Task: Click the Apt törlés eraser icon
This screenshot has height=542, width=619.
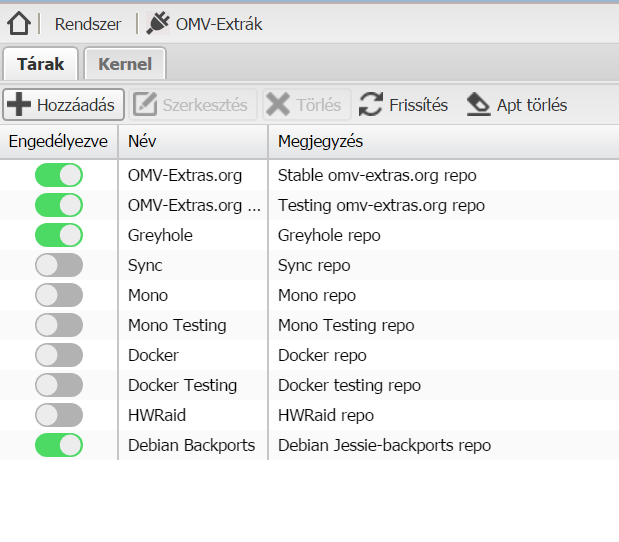Action: click(x=478, y=105)
